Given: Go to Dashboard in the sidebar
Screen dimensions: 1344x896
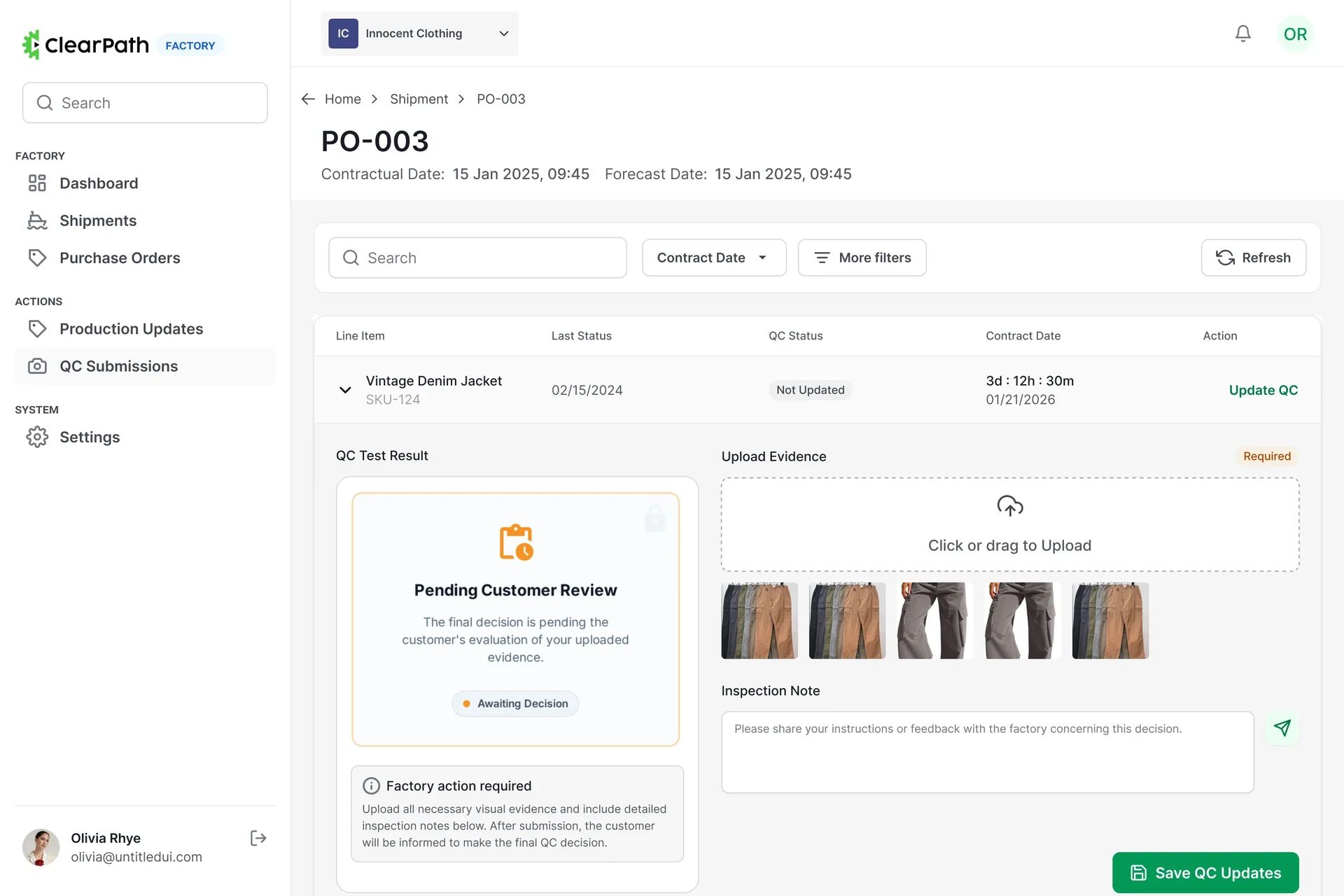Looking at the screenshot, I should click(145, 183).
